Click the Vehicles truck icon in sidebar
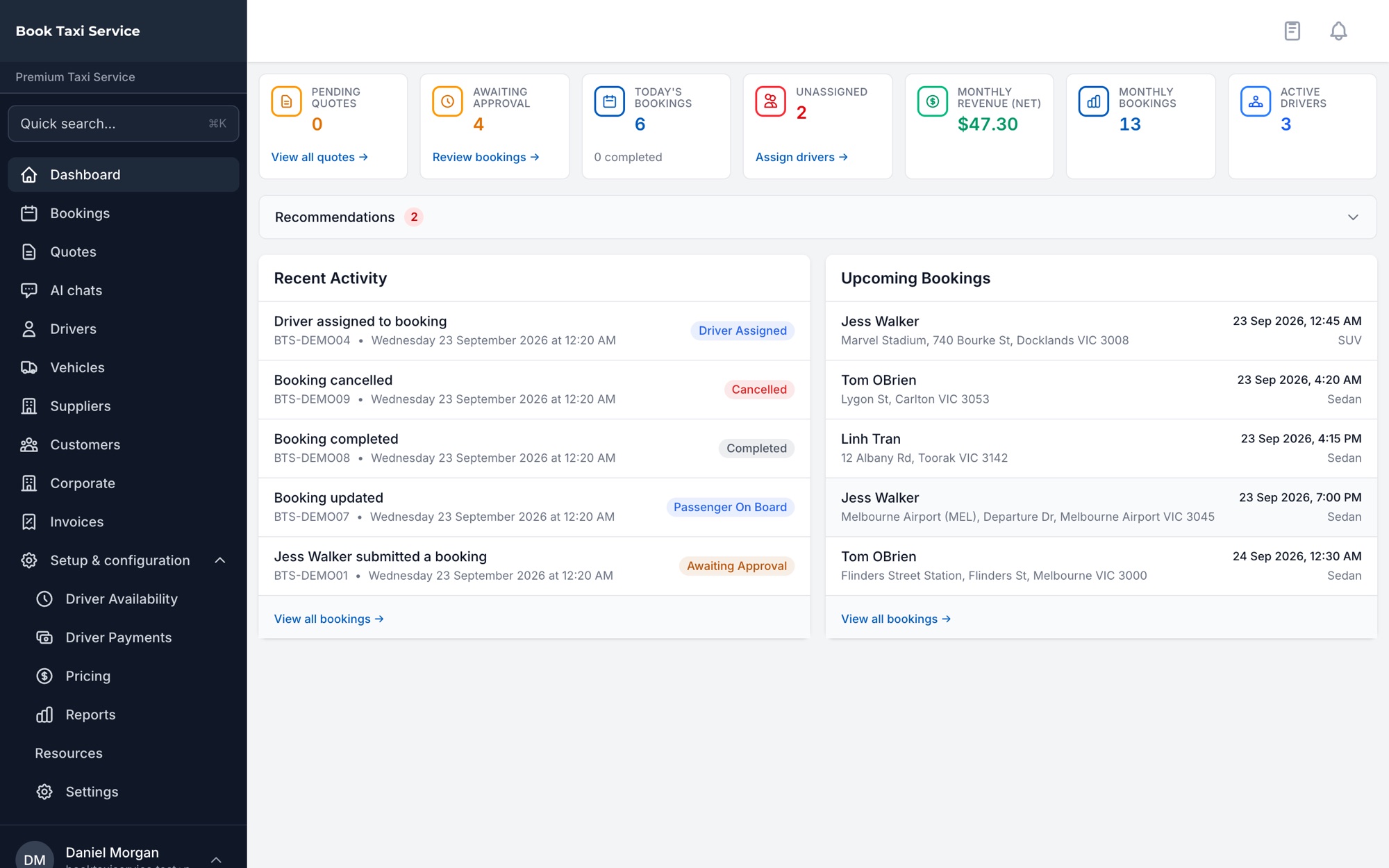Image resolution: width=1389 pixels, height=868 pixels. click(x=28, y=367)
